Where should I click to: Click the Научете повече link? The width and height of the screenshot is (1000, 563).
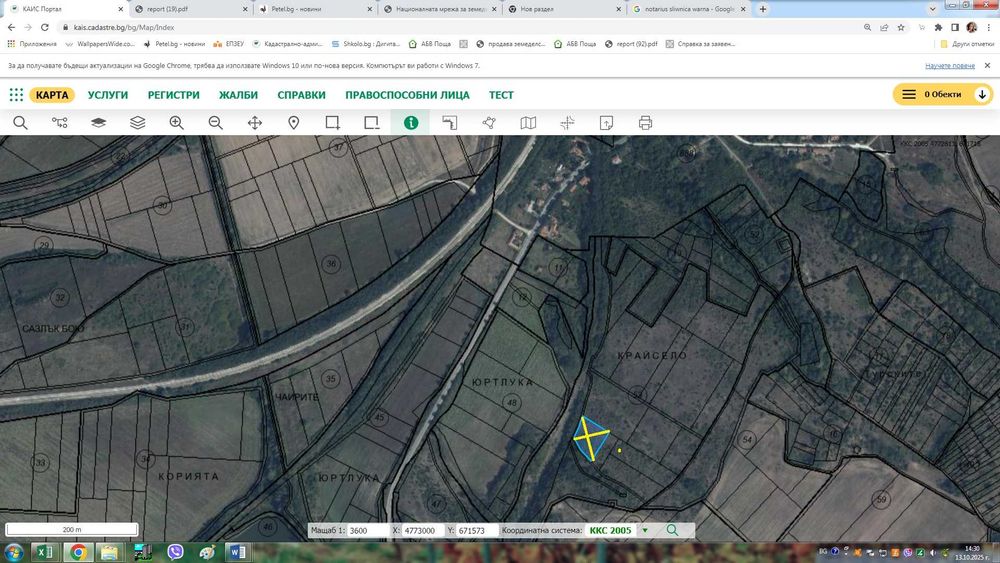pyautogui.click(x=949, y=65)
